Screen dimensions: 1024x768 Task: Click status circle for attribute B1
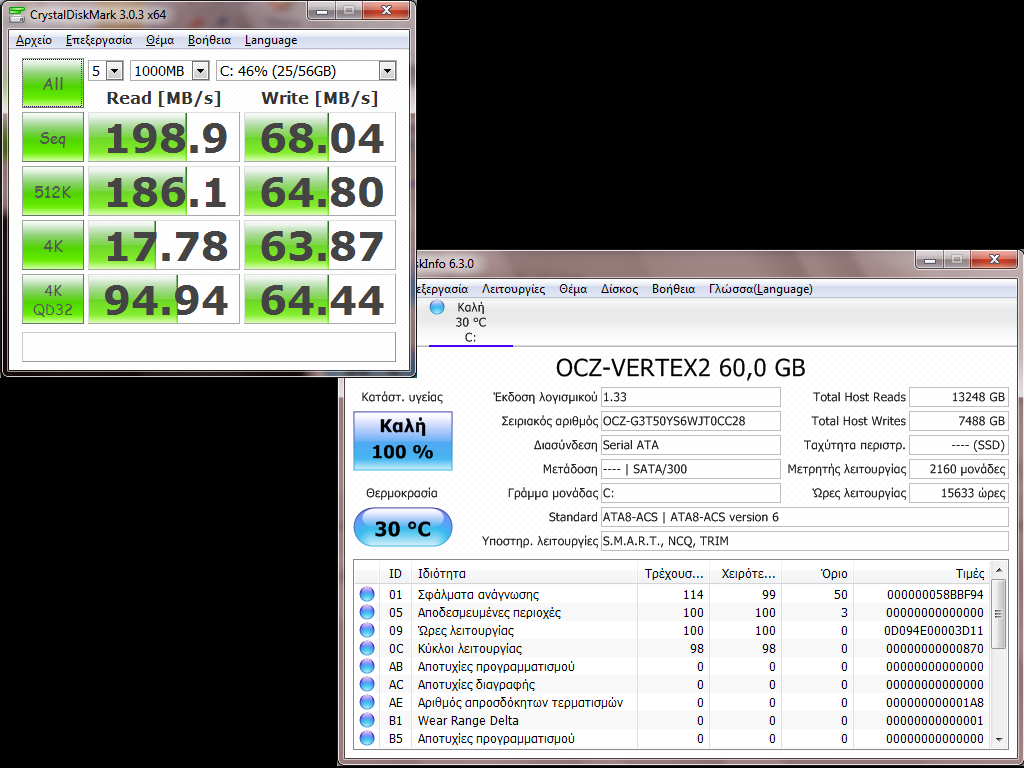[x=367, y=720]
